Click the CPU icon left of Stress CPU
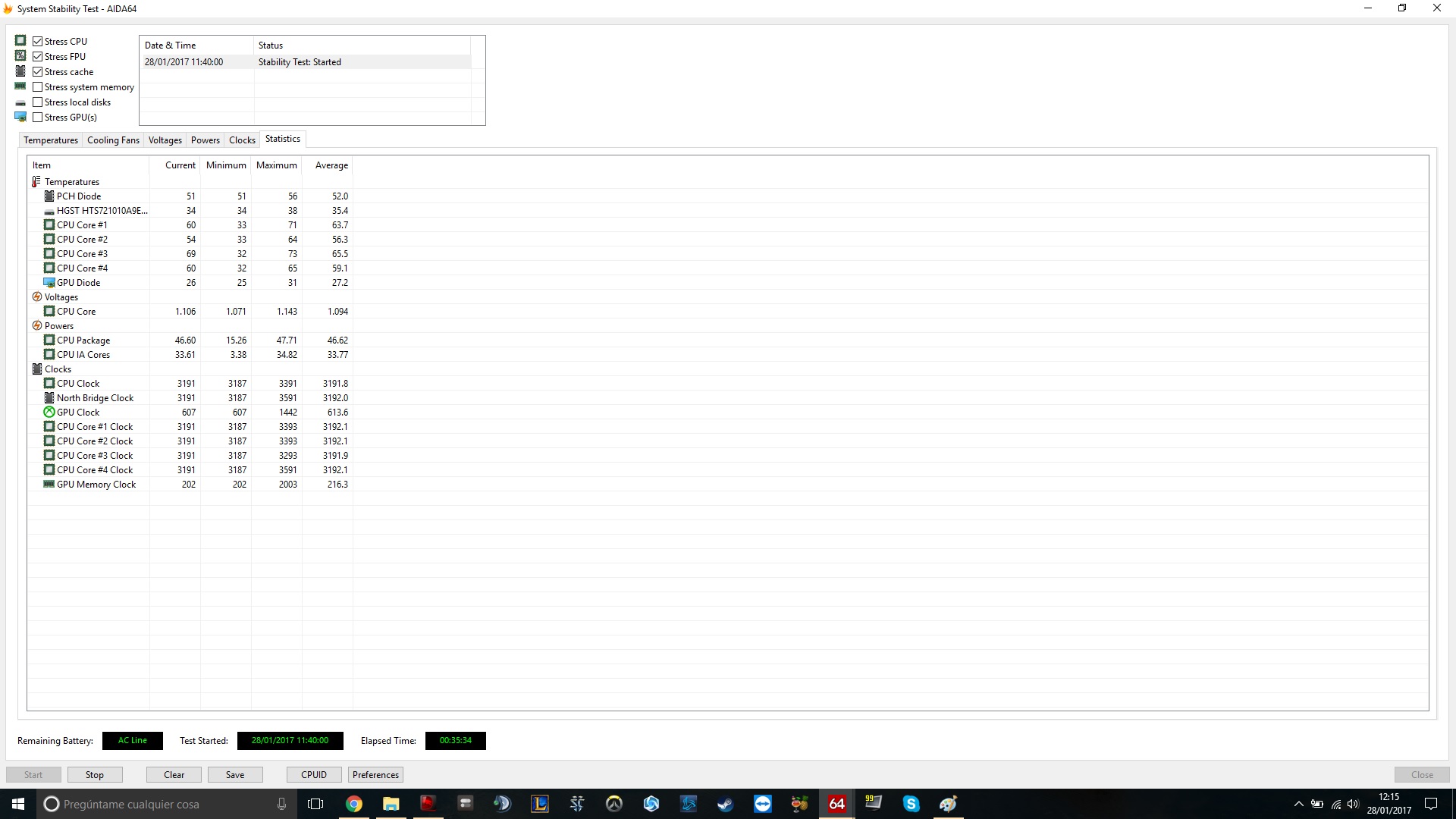This screenshot has height=819, width=1456. click(x=20, y=41)
